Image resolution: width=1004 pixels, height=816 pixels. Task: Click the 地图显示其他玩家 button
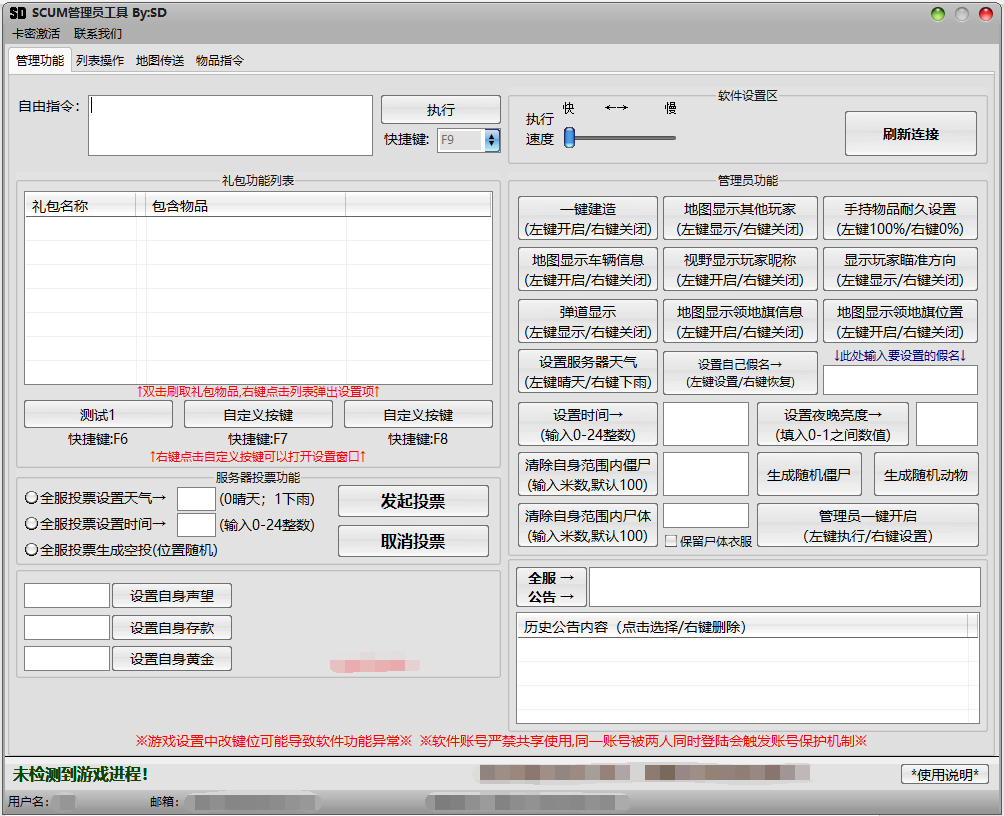coord(740,218)
